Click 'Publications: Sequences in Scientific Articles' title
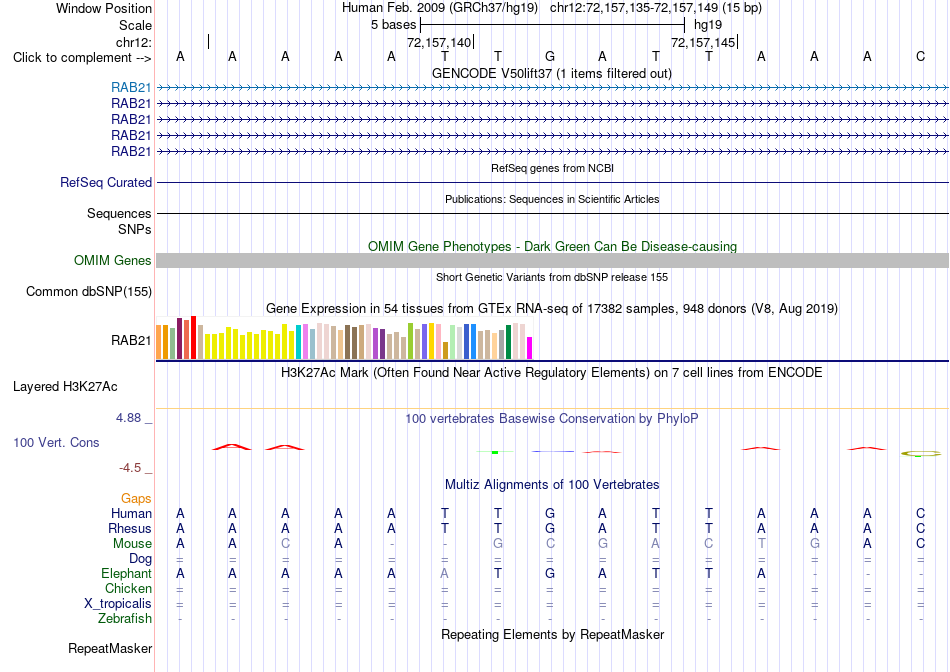Viewport: 950px width, 672px height. point(552,199)
